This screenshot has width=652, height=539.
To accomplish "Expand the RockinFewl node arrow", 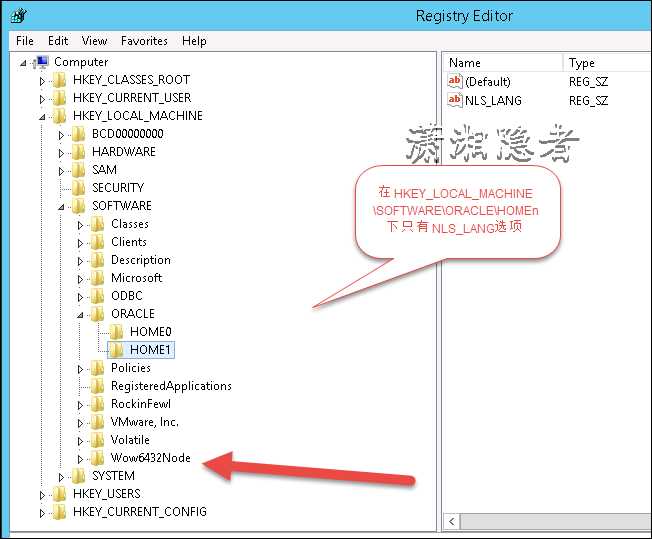I will pos(80,405).
